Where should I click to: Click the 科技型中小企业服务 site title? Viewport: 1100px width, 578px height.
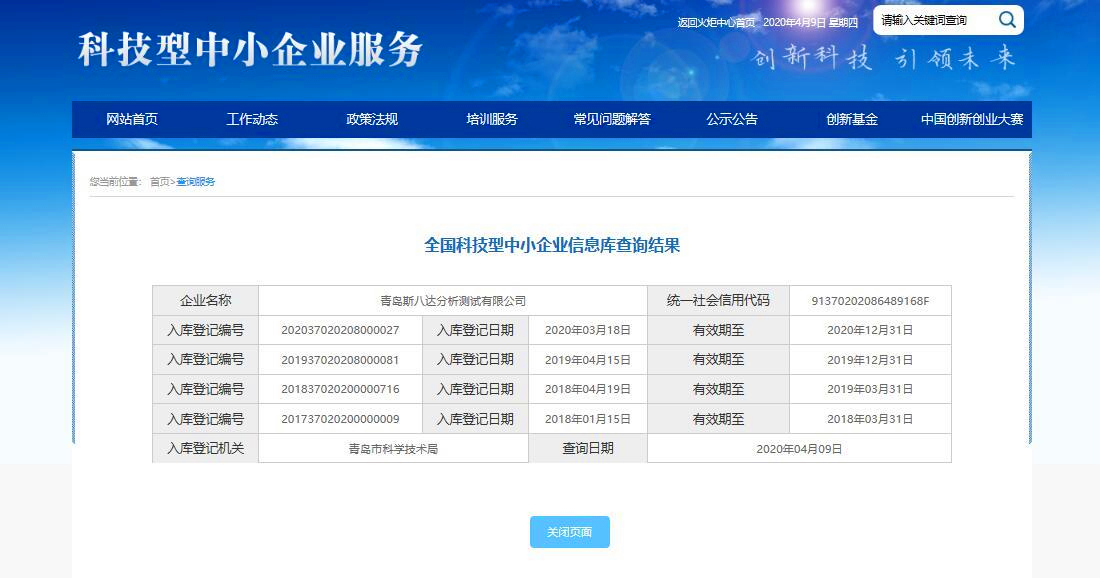pyautogui.click(x=250, y=50)
